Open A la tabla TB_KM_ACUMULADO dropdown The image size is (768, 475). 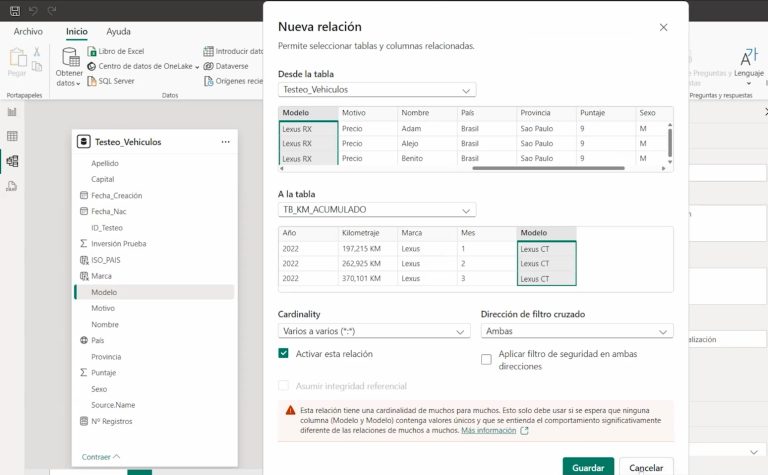(377, 210)
